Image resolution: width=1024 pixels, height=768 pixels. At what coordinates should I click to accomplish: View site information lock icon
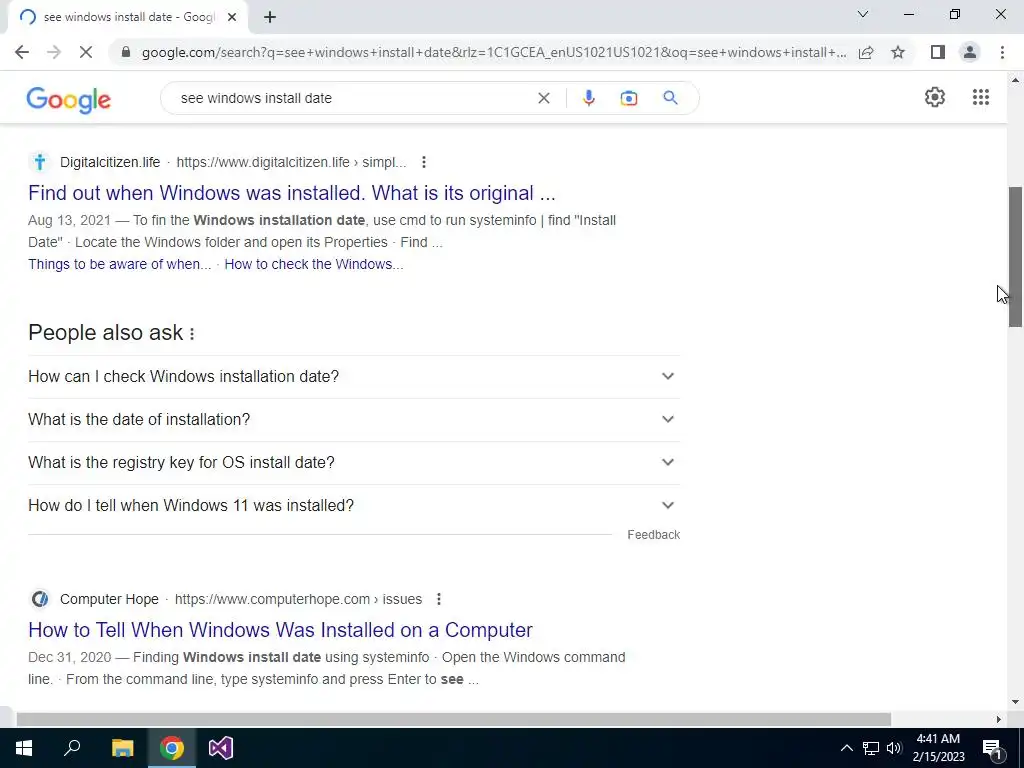pyautogui.click(x=126, y=52)
